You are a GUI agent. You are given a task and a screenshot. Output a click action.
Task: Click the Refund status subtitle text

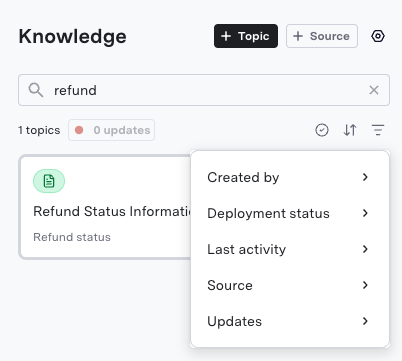[x=72, y=237]
